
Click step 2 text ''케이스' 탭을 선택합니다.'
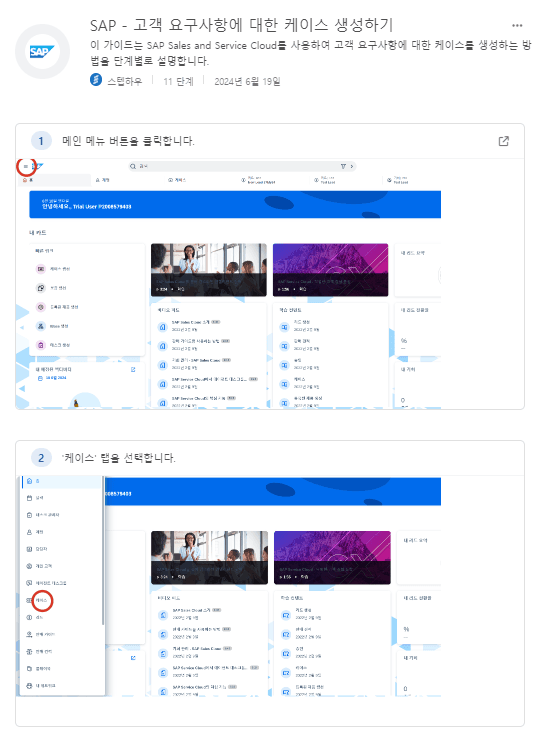click(x=118, y=458)
